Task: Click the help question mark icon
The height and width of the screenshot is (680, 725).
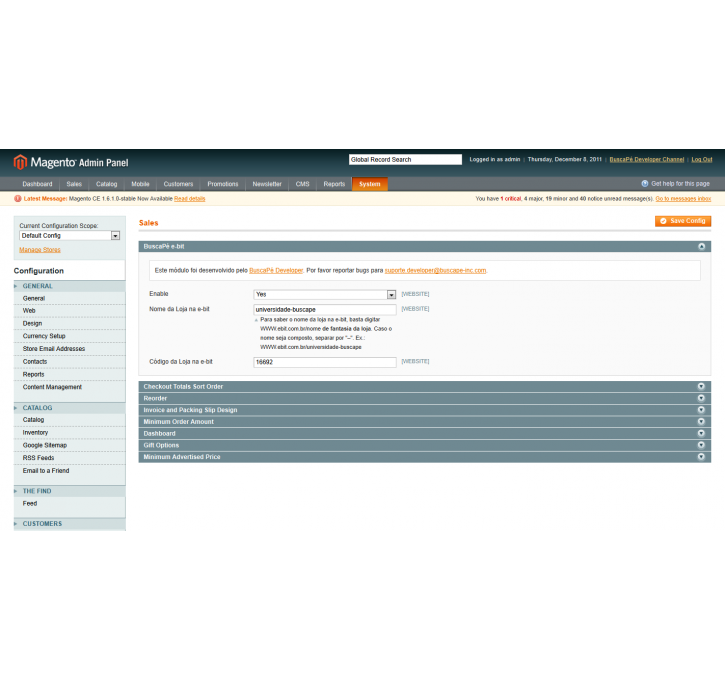Action: click(x=645, y=184)
